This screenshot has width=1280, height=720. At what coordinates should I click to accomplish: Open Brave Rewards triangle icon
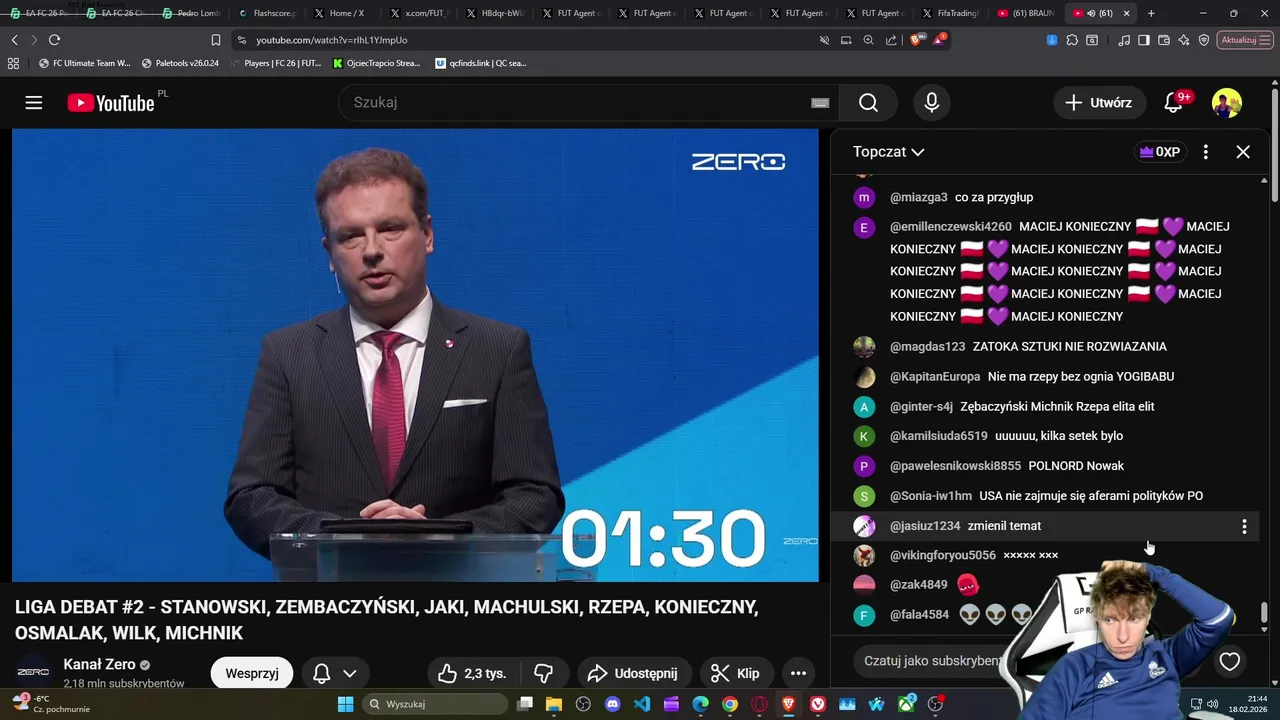click(939, 40)
